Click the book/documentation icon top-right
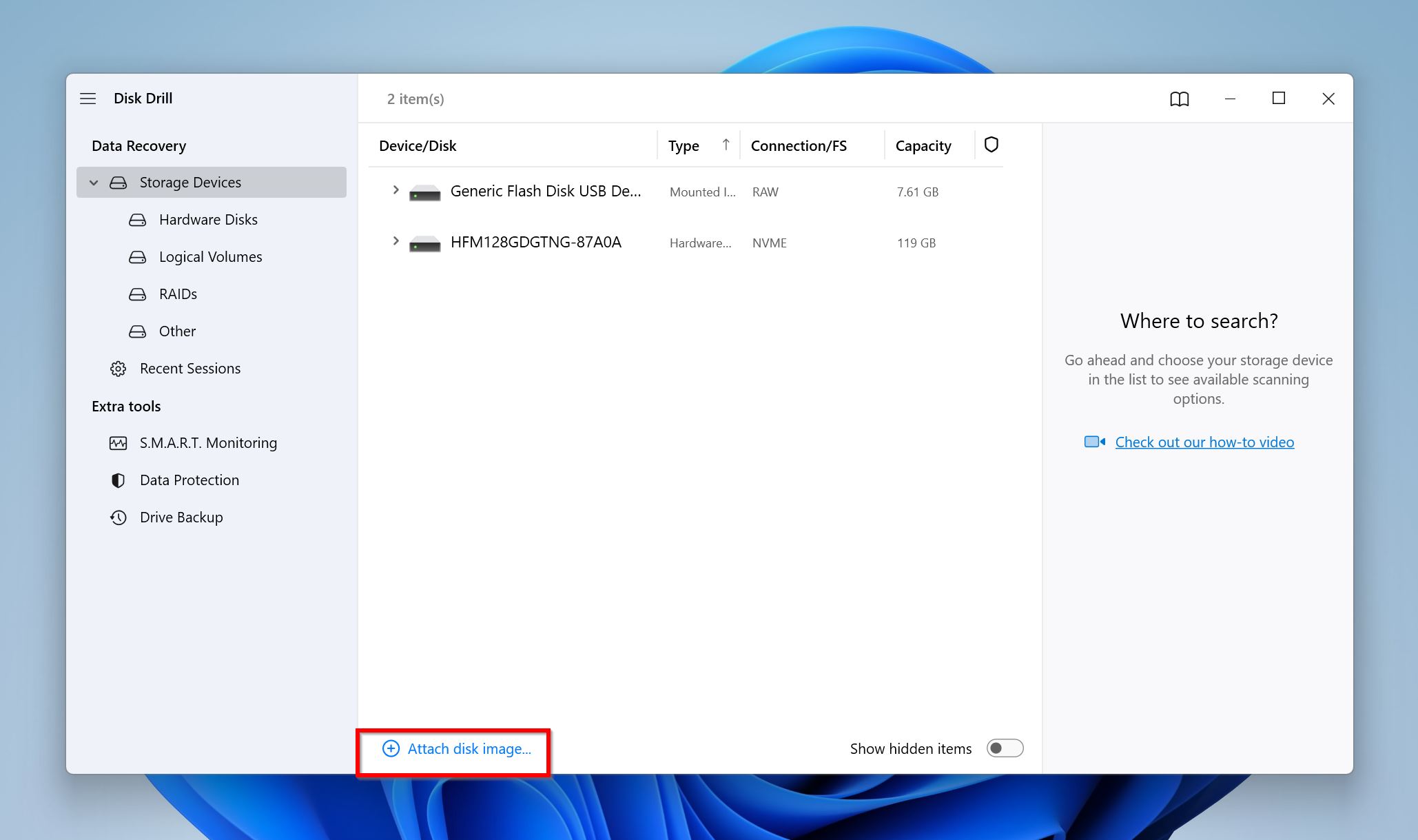This screenshot has width=1418, height=840. coord(1179,98)
